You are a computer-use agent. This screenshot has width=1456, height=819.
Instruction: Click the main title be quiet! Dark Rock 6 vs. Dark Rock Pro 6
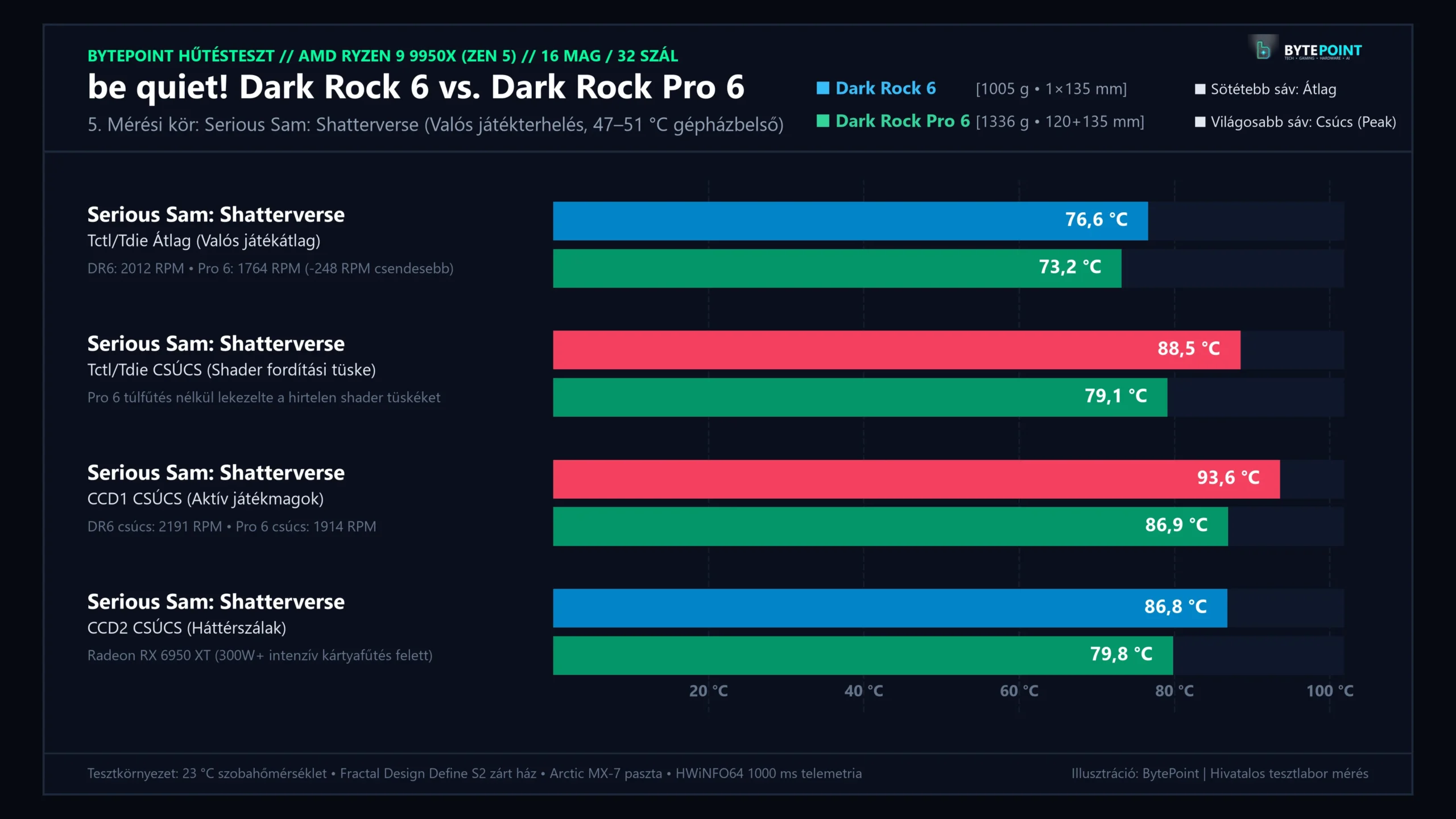point(416,87)
